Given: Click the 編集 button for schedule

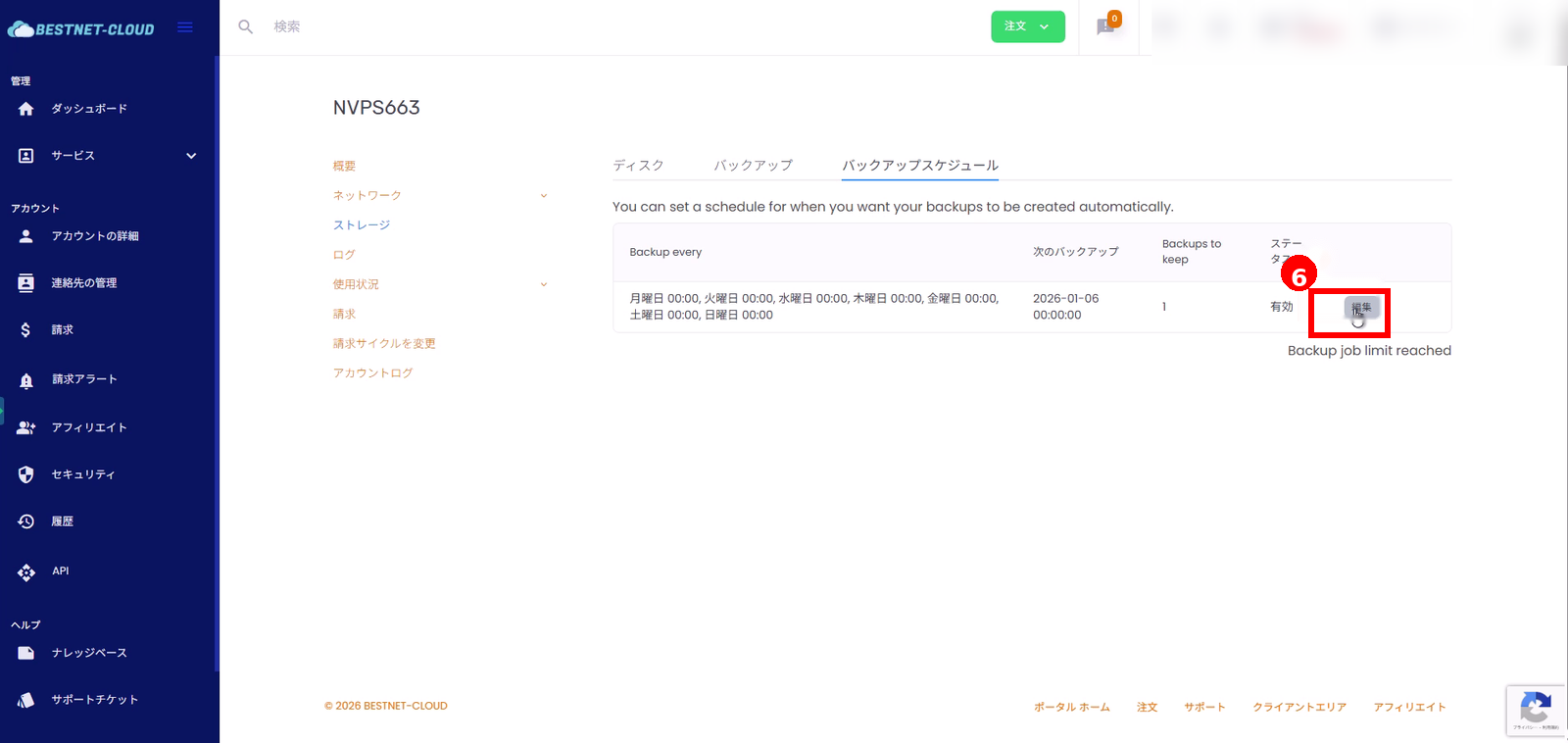Looking at the screenshot, I should tap(1361, 308).
